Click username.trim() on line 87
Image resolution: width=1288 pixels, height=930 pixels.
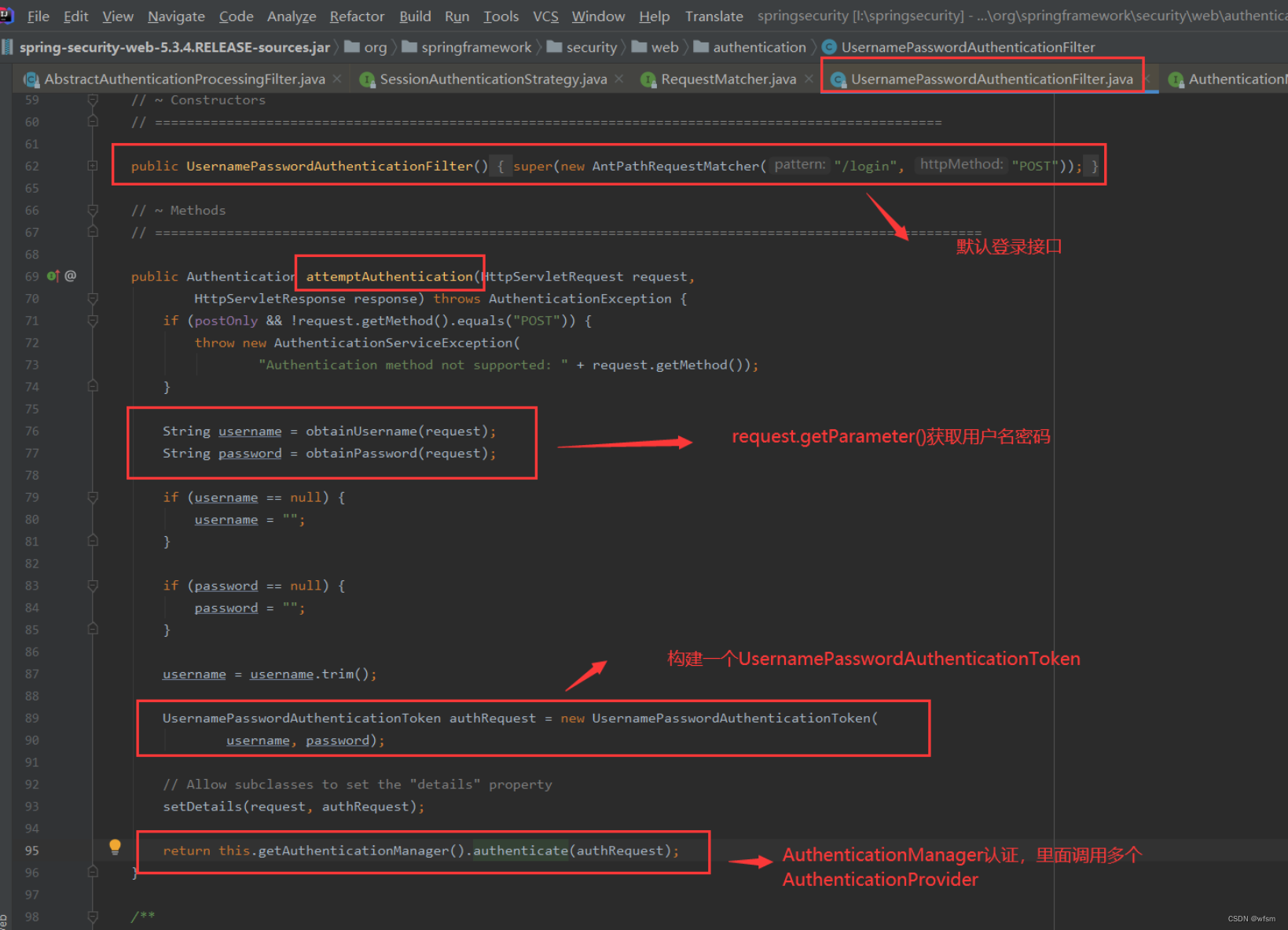click(x=310, y=674)
